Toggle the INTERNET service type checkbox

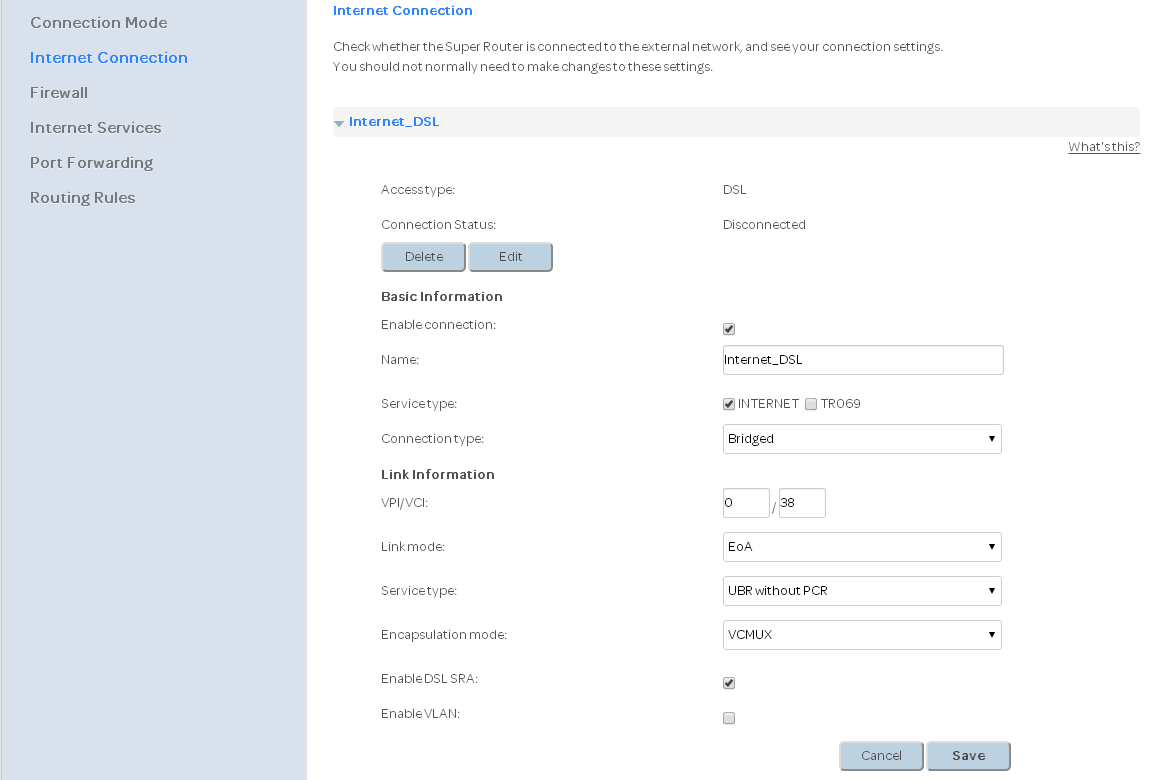click(729, 404)
